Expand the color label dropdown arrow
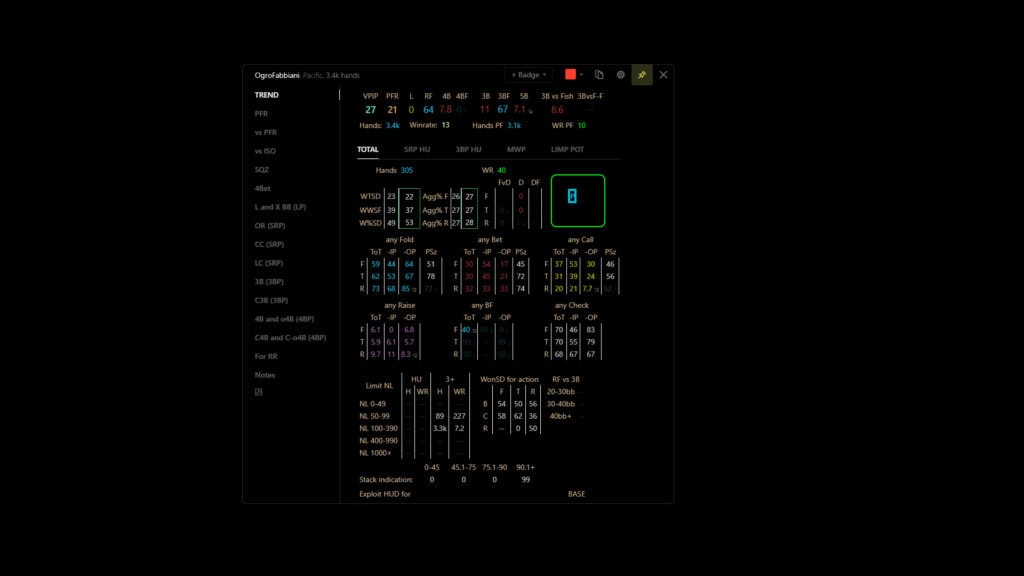Image resolution: width=1024 pixels, height=576 pixels. click(x=581, y=75)
